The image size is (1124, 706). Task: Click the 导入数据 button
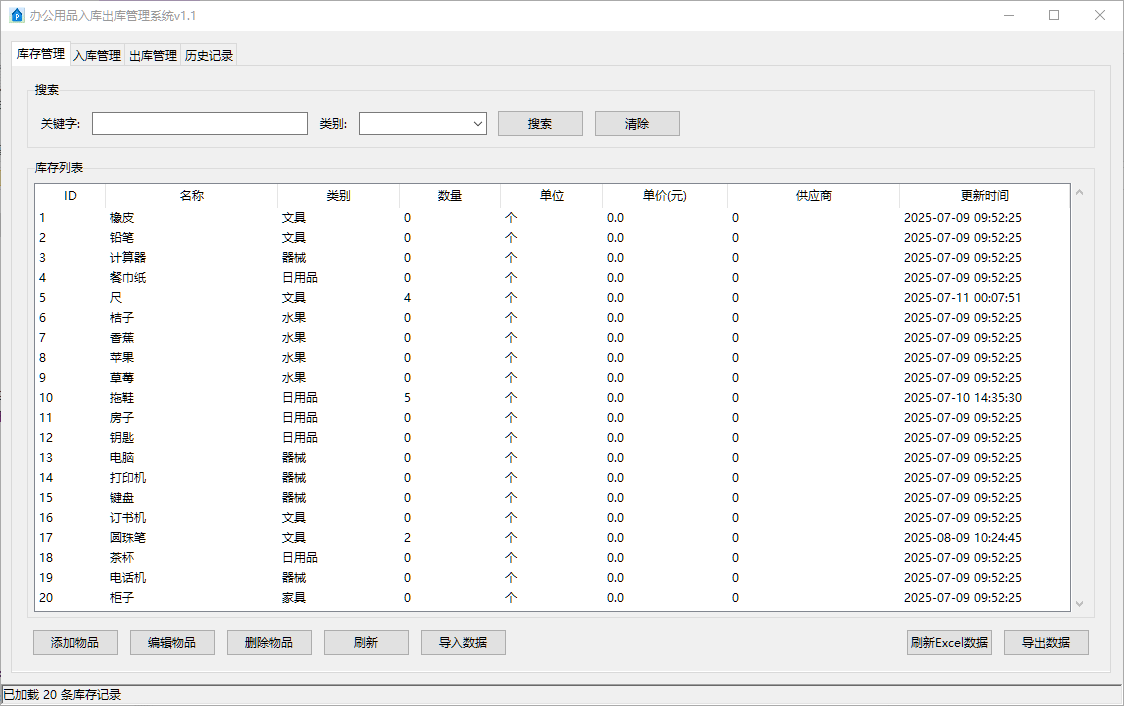pyautogui.click(x=463, y=642)
